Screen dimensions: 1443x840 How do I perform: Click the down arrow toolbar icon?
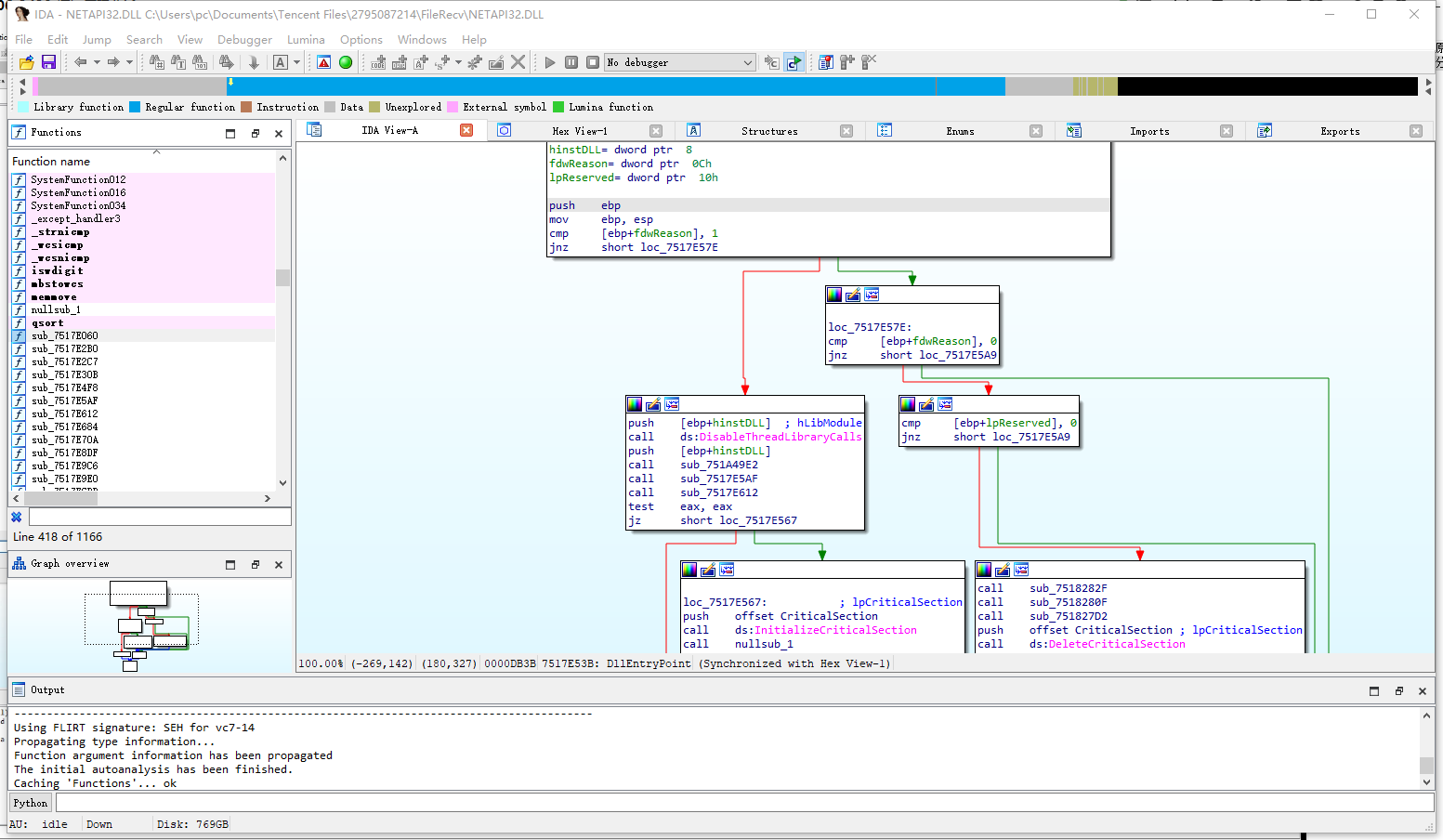pyautogui.click(x=254, y=62)
